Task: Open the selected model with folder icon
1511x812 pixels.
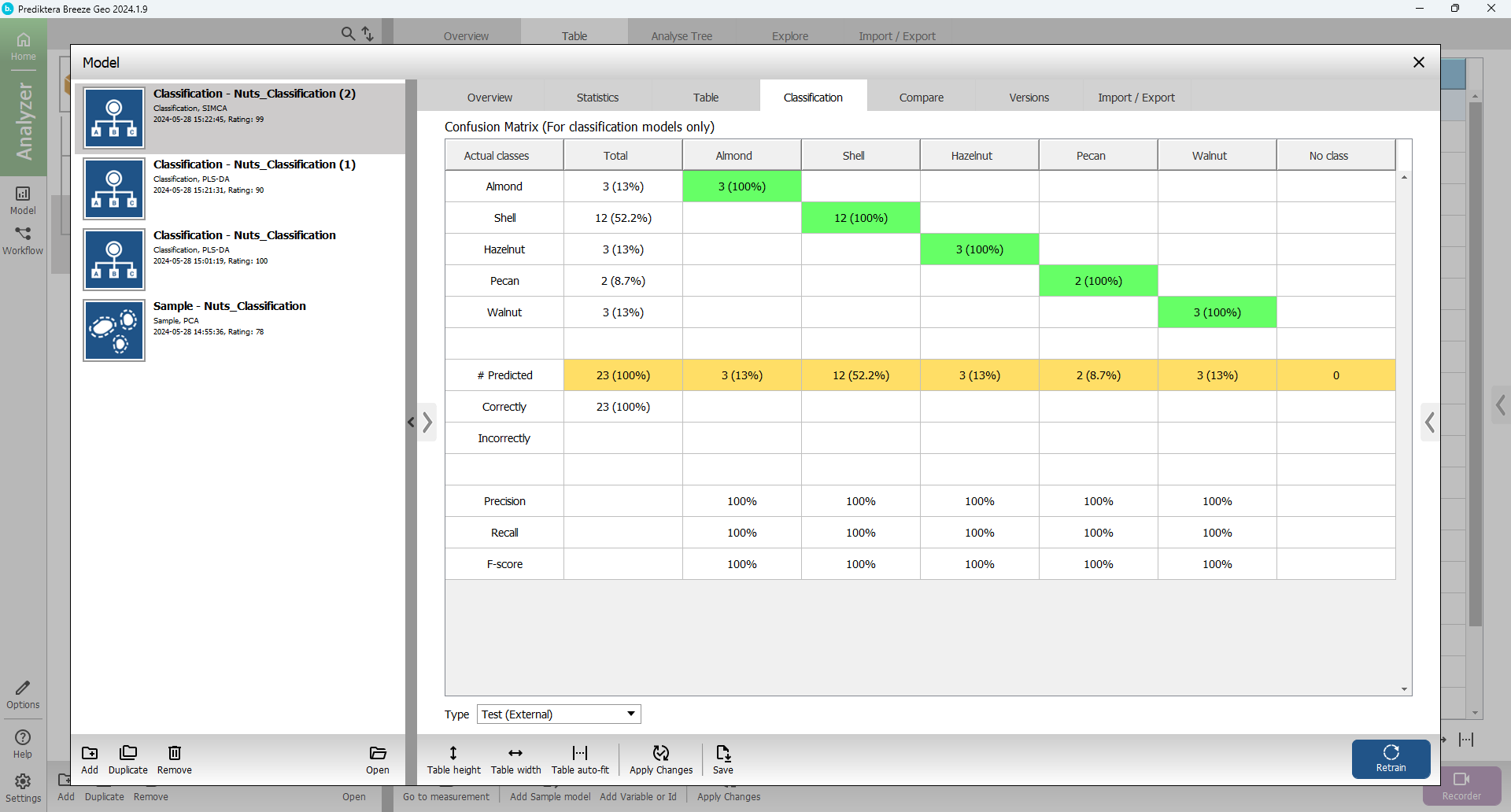Action: (x=377, y=758)
